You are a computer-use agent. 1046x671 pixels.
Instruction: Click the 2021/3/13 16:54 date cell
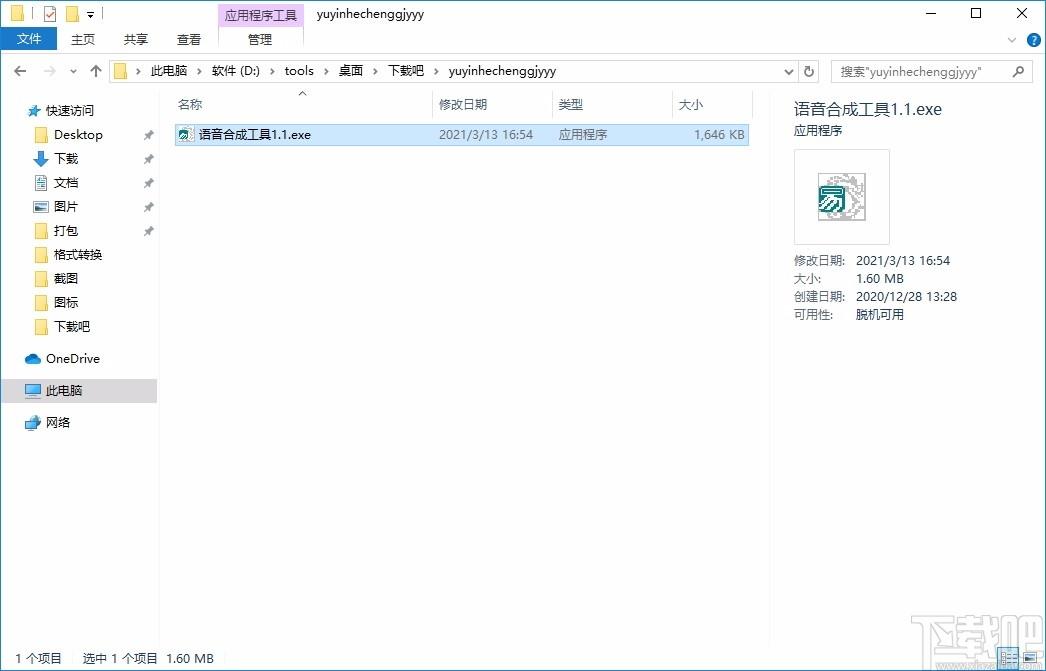pos(486,135)
